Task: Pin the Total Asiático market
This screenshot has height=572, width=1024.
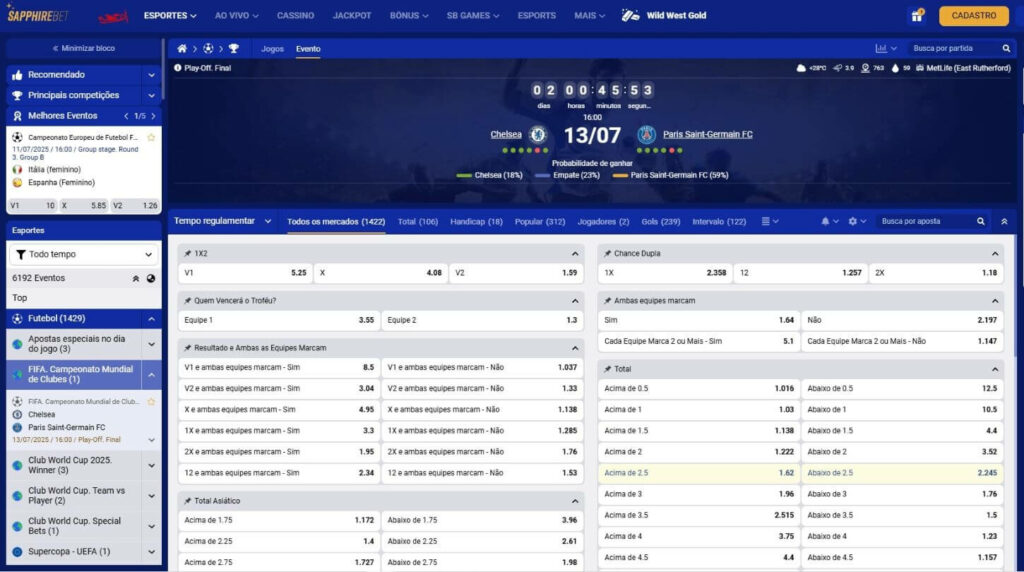Action: 187,501
